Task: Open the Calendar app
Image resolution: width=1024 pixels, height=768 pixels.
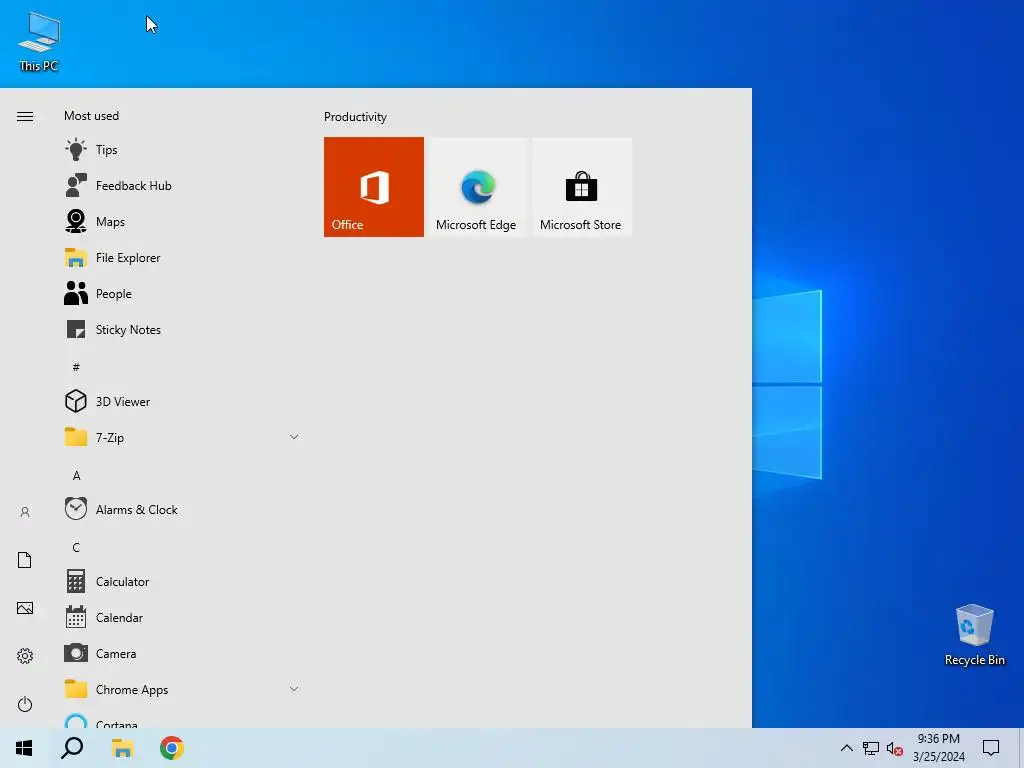Action: [182, 616]
